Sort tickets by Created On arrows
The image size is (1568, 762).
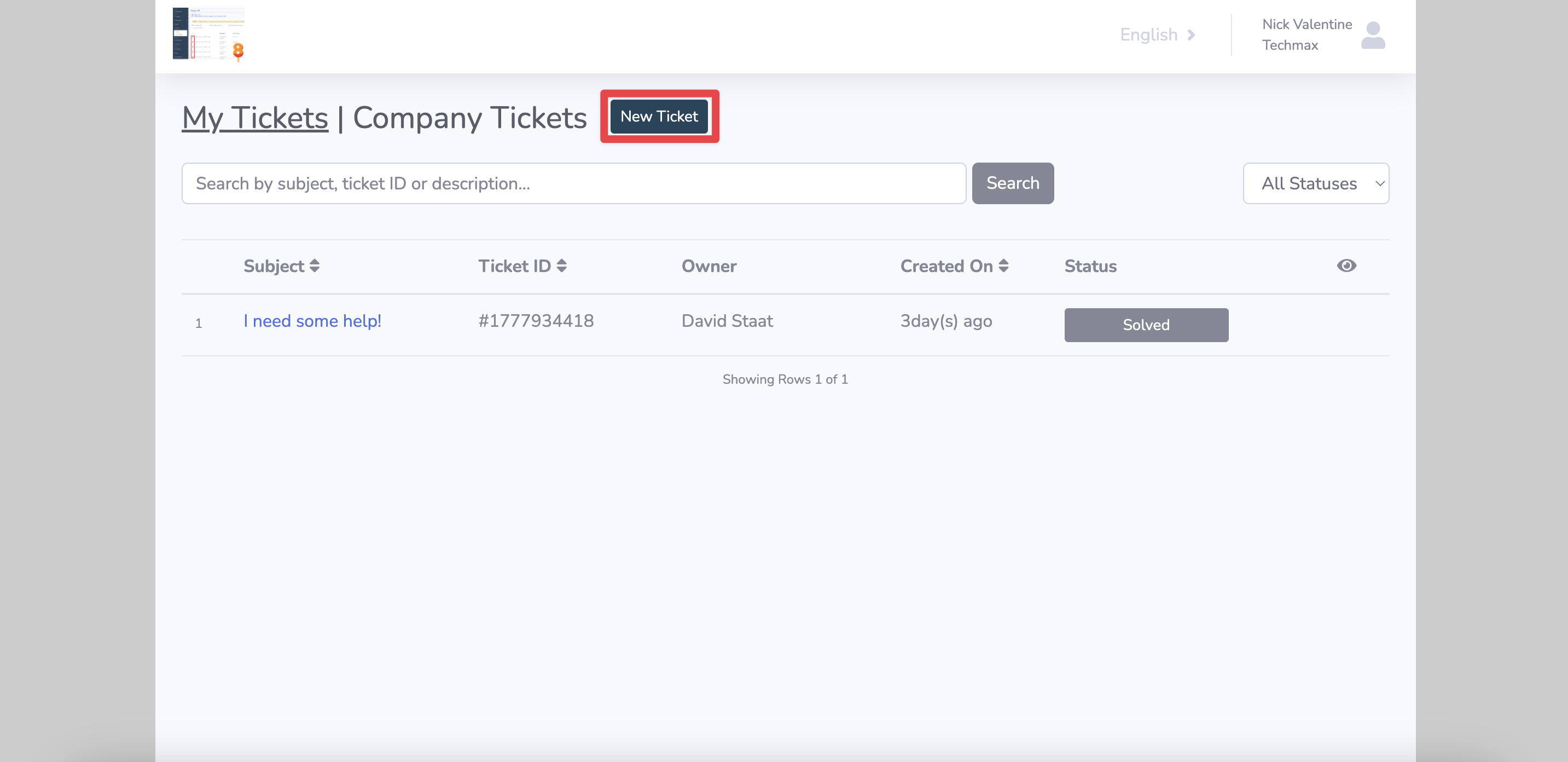coord(1003,265)
